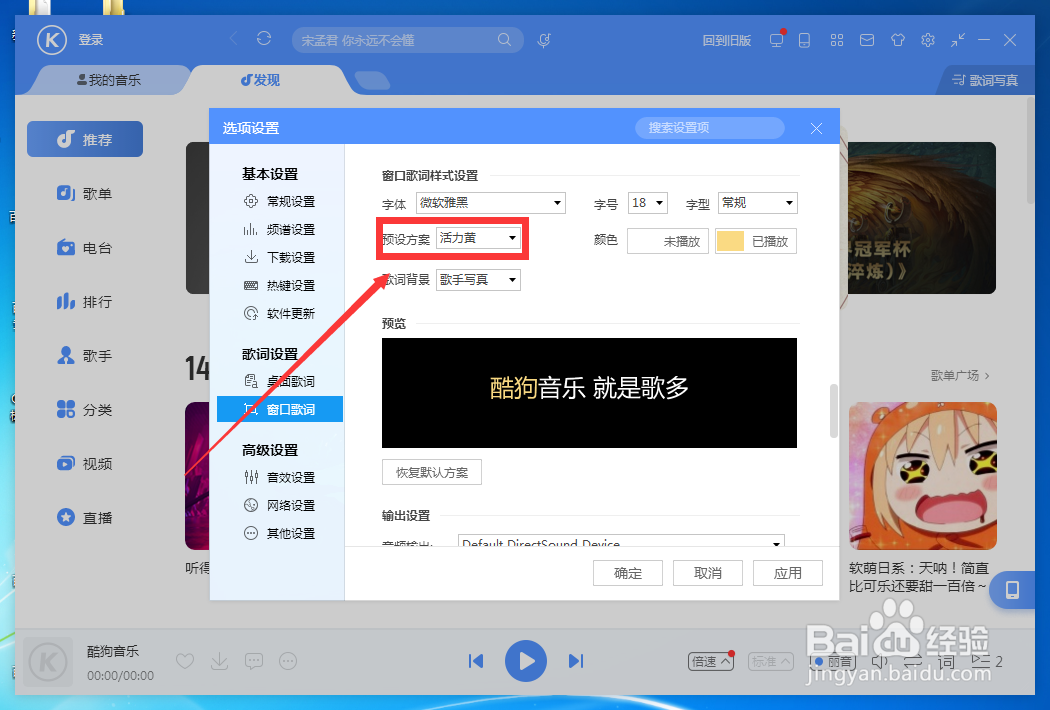Toggle the 歌词写真 lyrics photo mode
The width and height of the screenshot is (1050, 710).
(x=983, y=80)
